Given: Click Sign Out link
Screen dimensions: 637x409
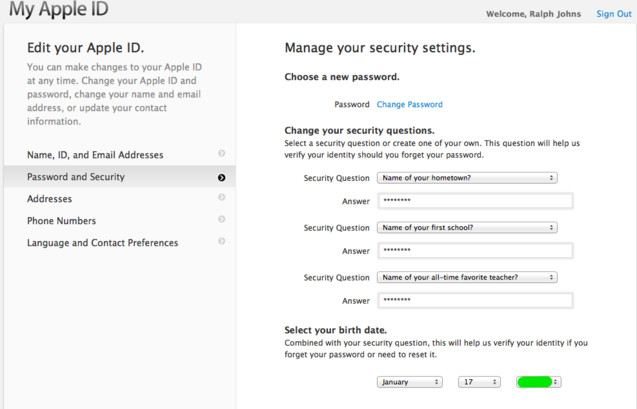Looking at the screenshot, I should 613,14.
